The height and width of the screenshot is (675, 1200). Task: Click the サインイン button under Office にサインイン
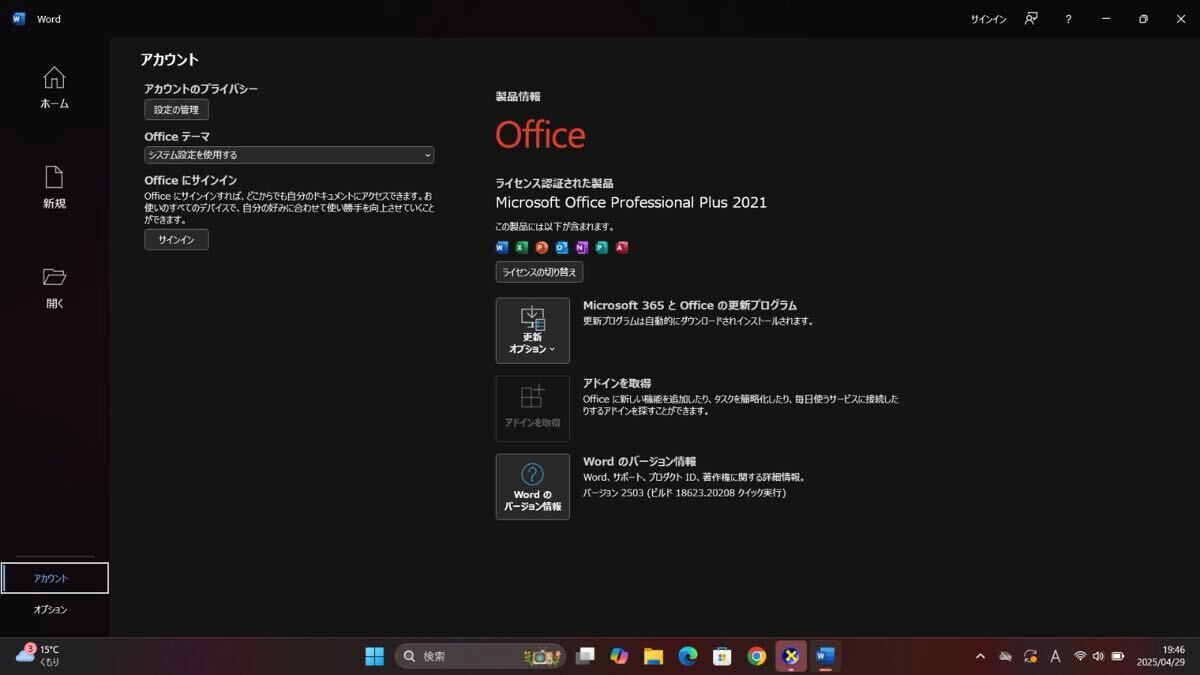pyautogui.click(x=176, y=240)
